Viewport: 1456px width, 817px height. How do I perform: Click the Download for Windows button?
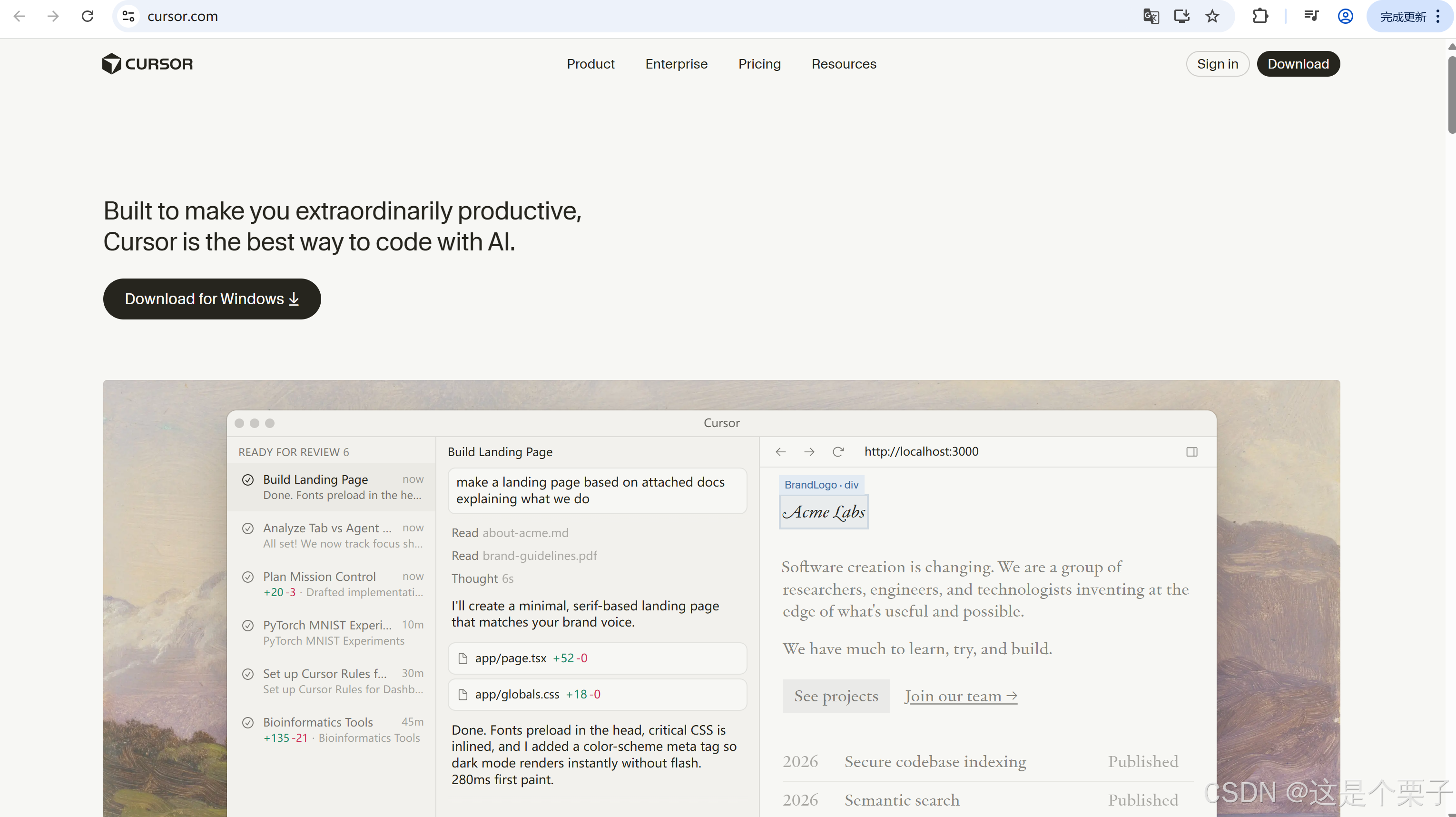pyautogui.click(x=212, y=299)
